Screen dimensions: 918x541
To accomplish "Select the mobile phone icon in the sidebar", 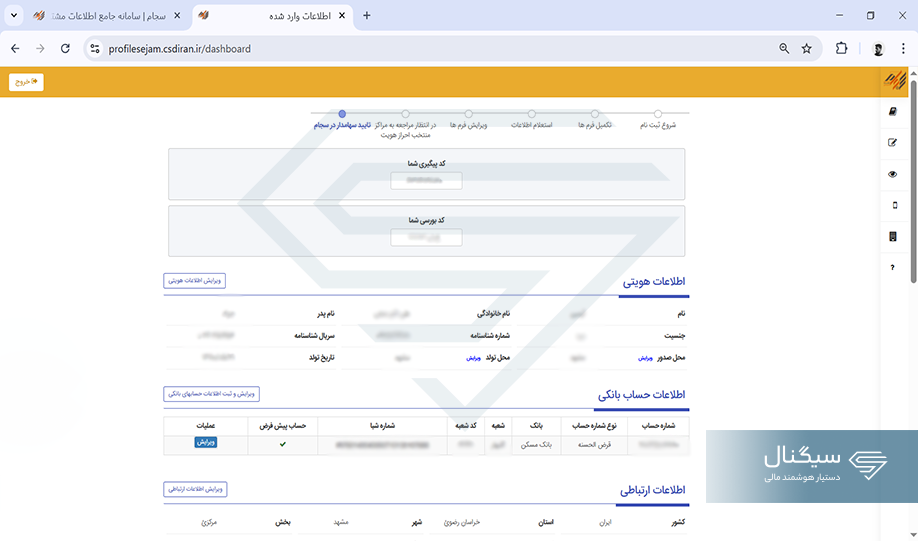I will (x=893, y=205).
